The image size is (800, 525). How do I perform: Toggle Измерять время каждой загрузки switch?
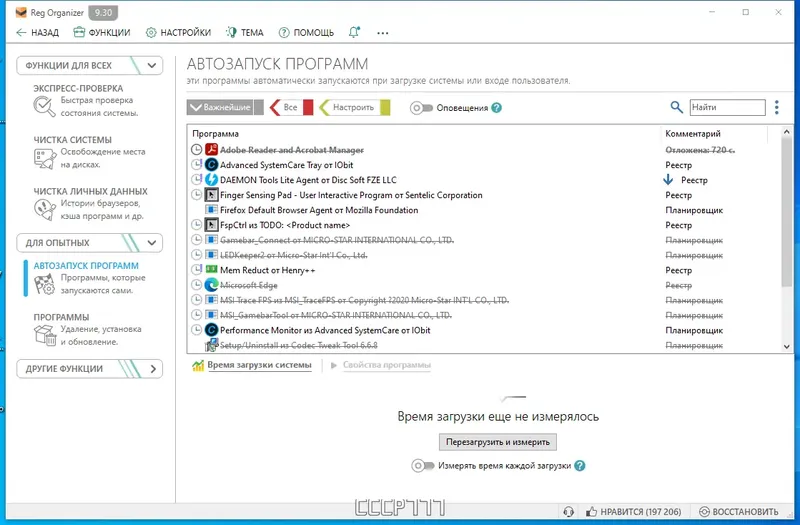pos(423,465)
